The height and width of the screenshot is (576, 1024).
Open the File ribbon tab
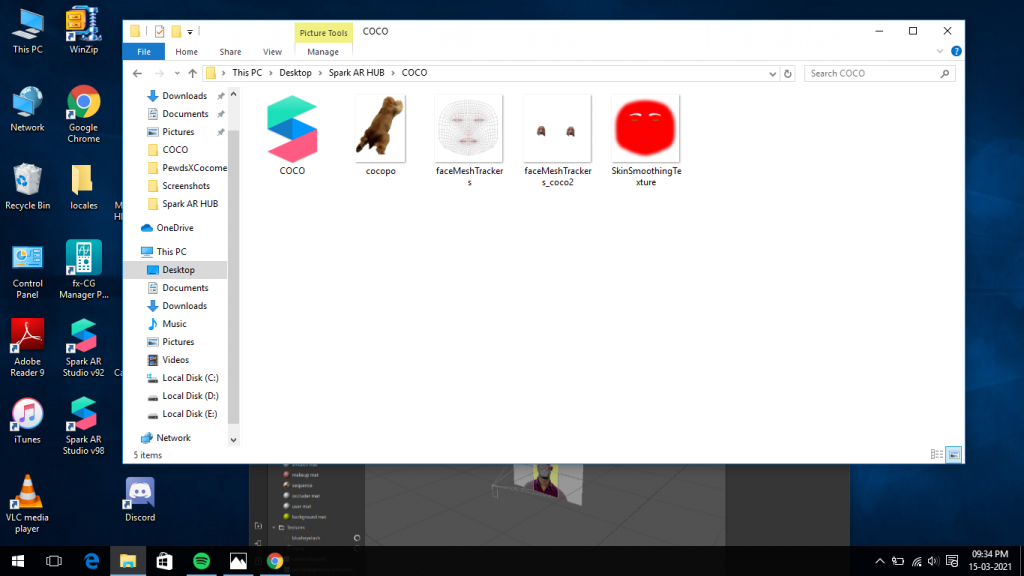point(144,52)
